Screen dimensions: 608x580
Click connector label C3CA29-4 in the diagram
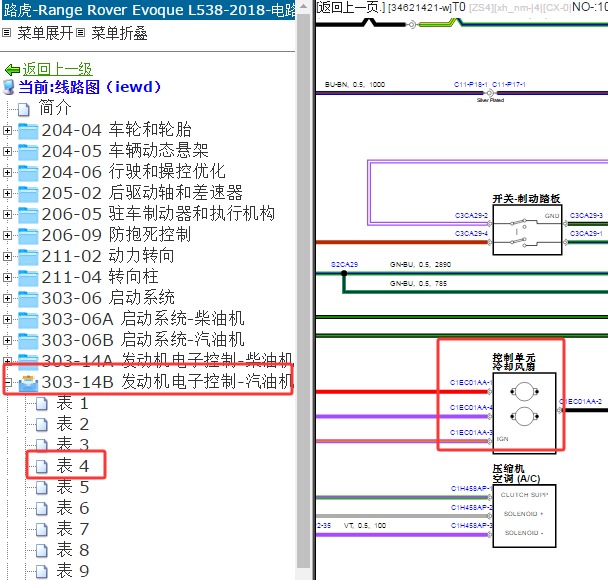(x=471, y=233)
